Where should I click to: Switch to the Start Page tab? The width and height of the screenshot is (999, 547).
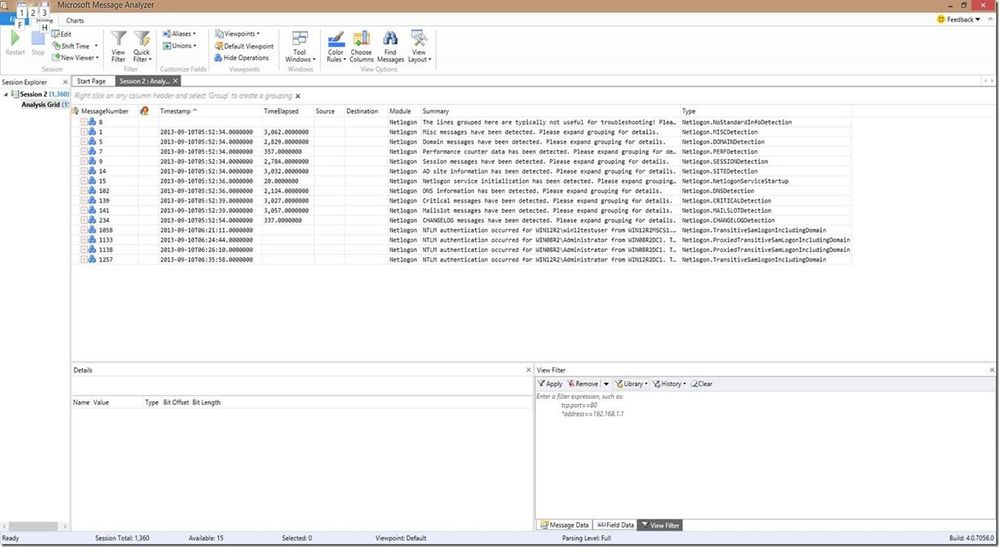[91, 81]
